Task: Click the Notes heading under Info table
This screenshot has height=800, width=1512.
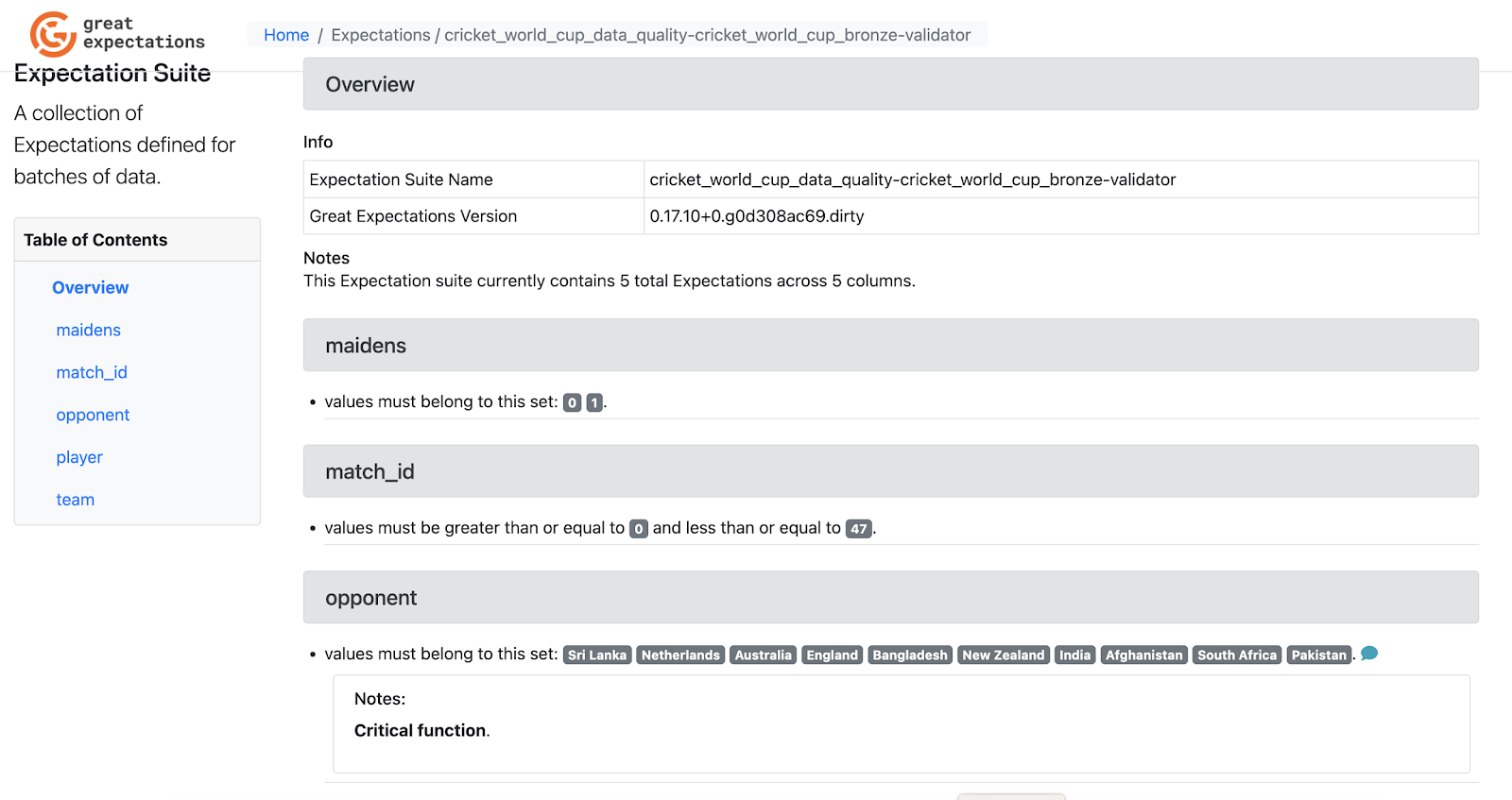Action: click(327, 258)
